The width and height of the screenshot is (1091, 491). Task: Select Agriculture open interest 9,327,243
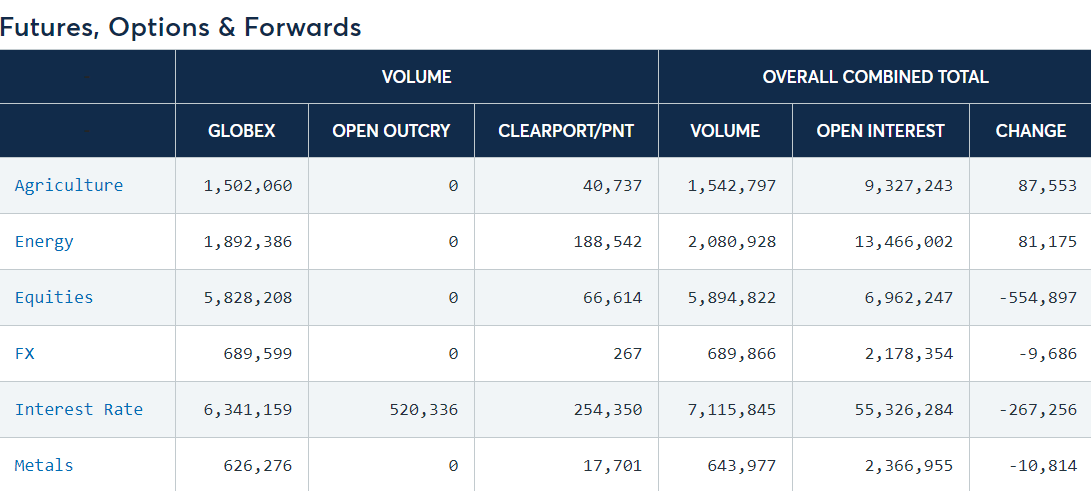coord(909,186)
